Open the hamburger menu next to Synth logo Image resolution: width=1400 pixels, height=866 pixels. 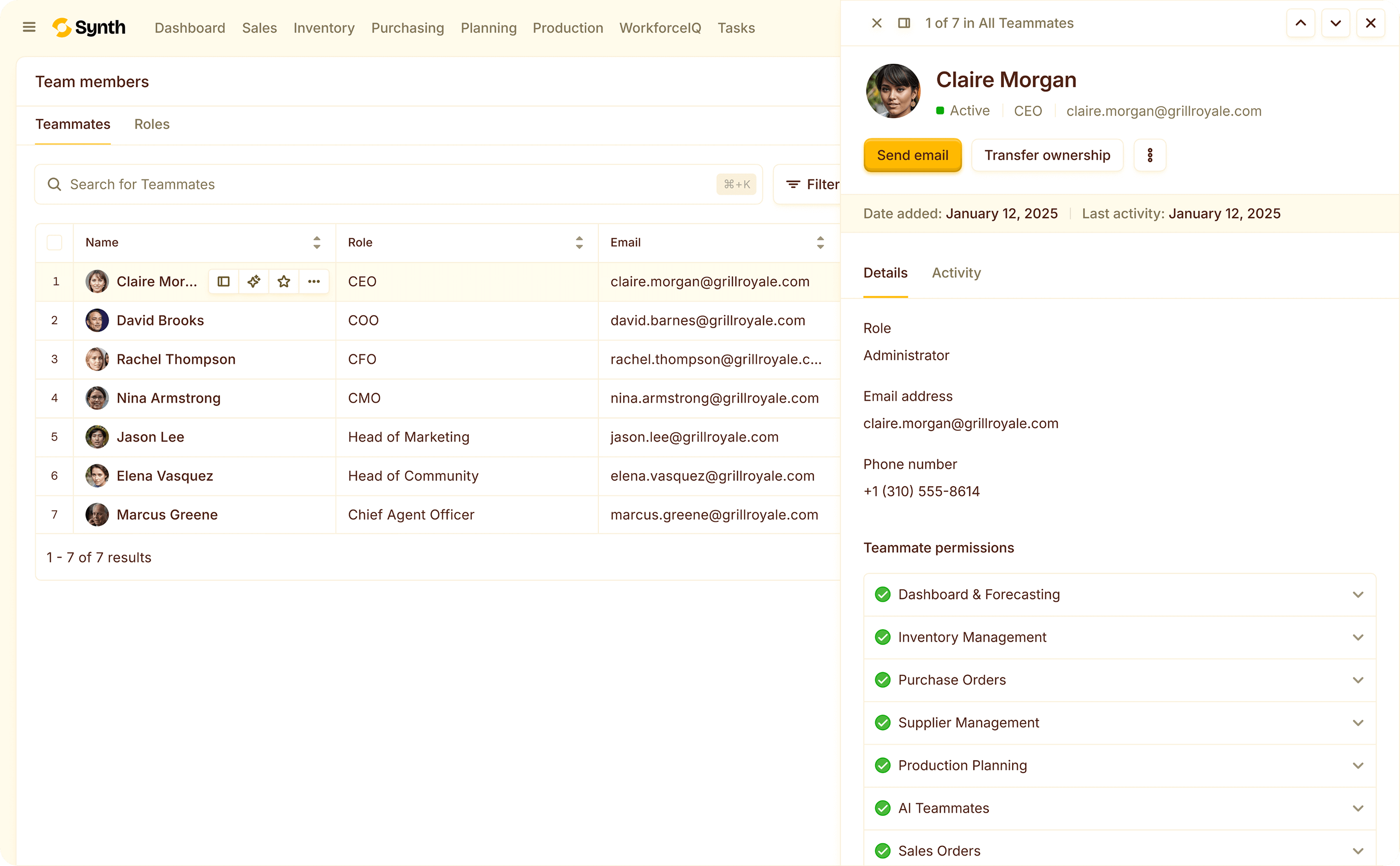click(28, 27)
